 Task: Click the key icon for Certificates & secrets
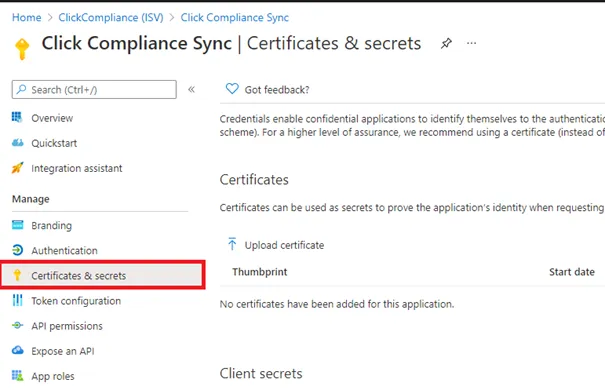(x=17, y=275)
